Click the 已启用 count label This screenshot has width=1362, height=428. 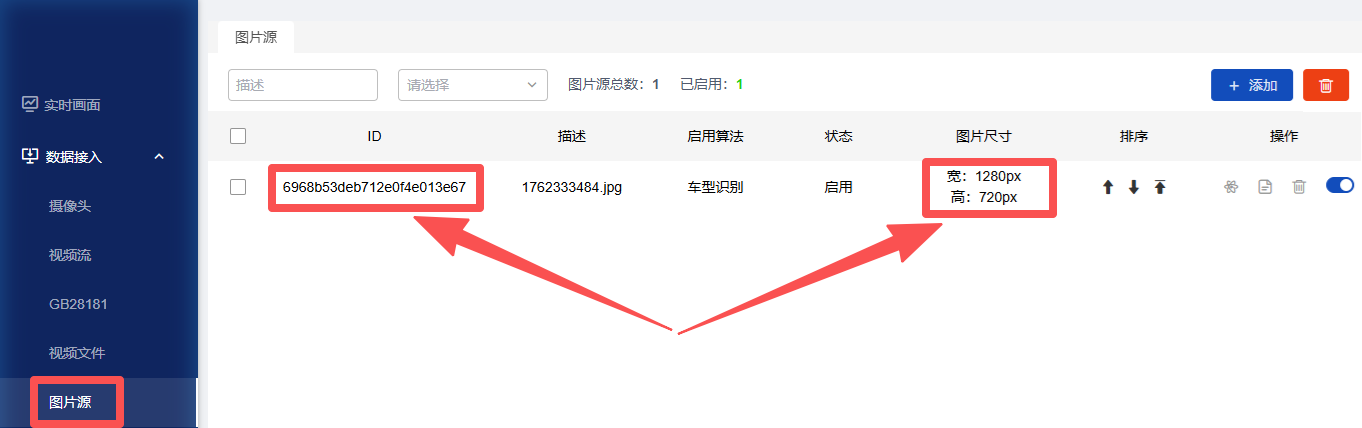(x=711, y=85)
